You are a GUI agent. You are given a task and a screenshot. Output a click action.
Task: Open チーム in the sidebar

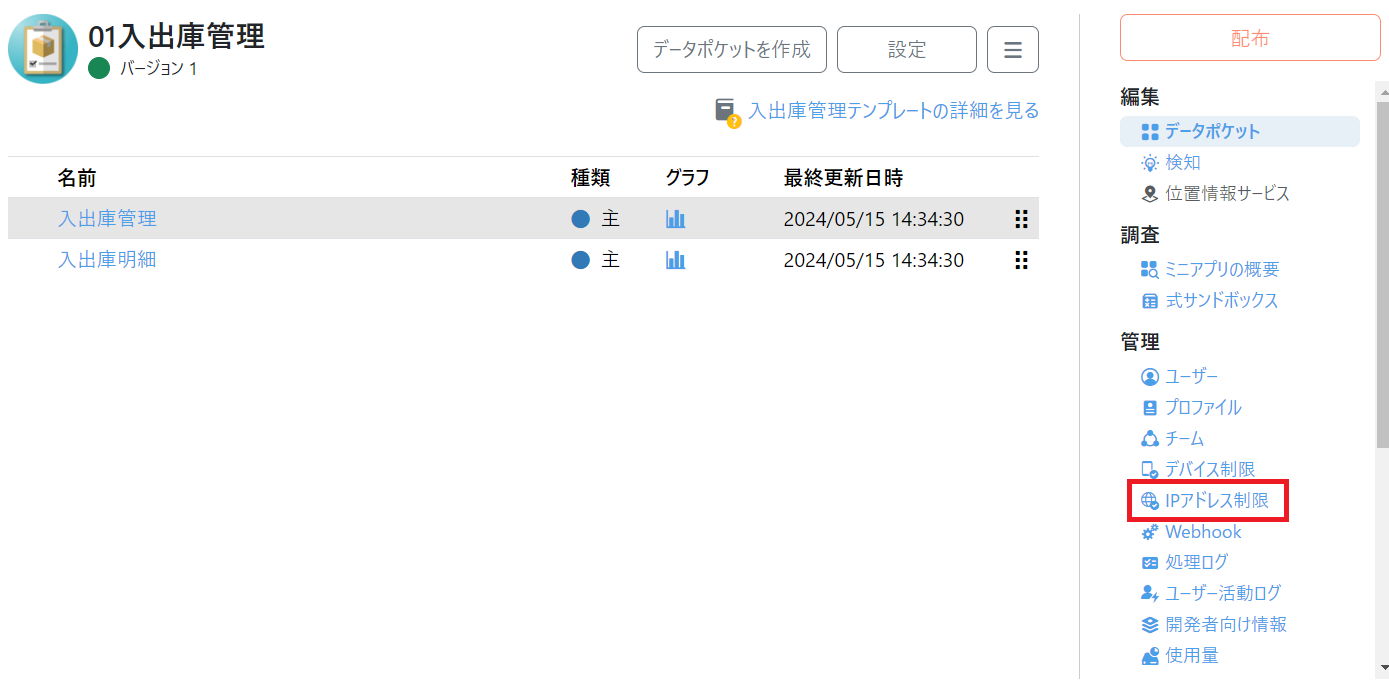click(x=1184, y=438)
